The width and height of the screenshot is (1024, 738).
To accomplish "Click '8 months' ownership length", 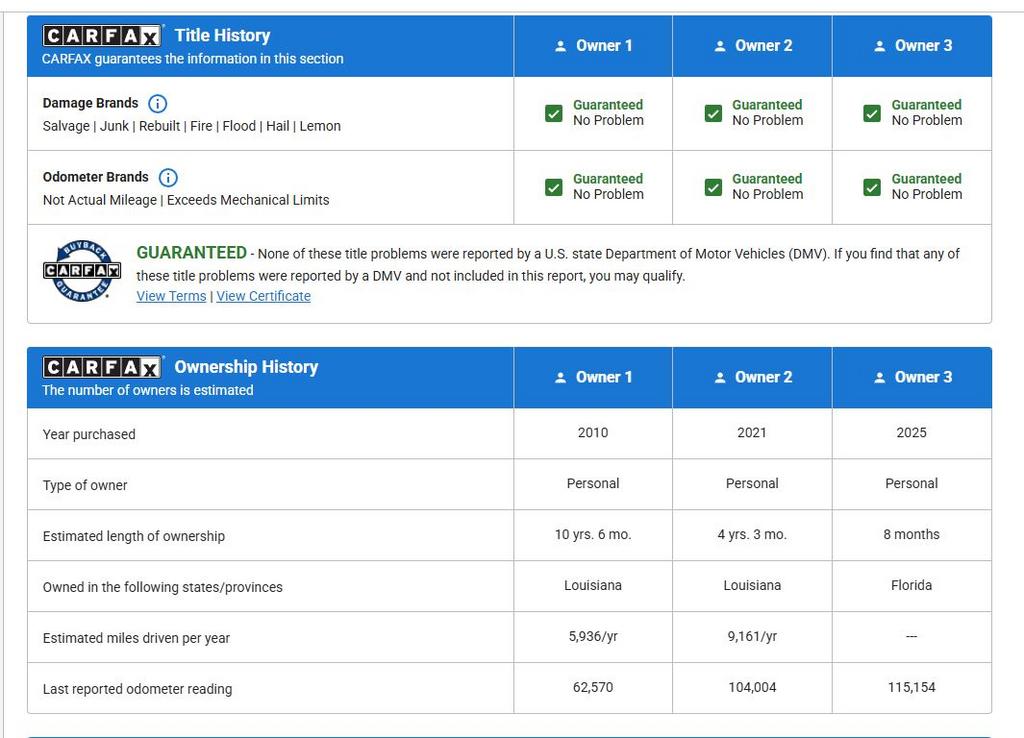I will (x=911, y=534).
